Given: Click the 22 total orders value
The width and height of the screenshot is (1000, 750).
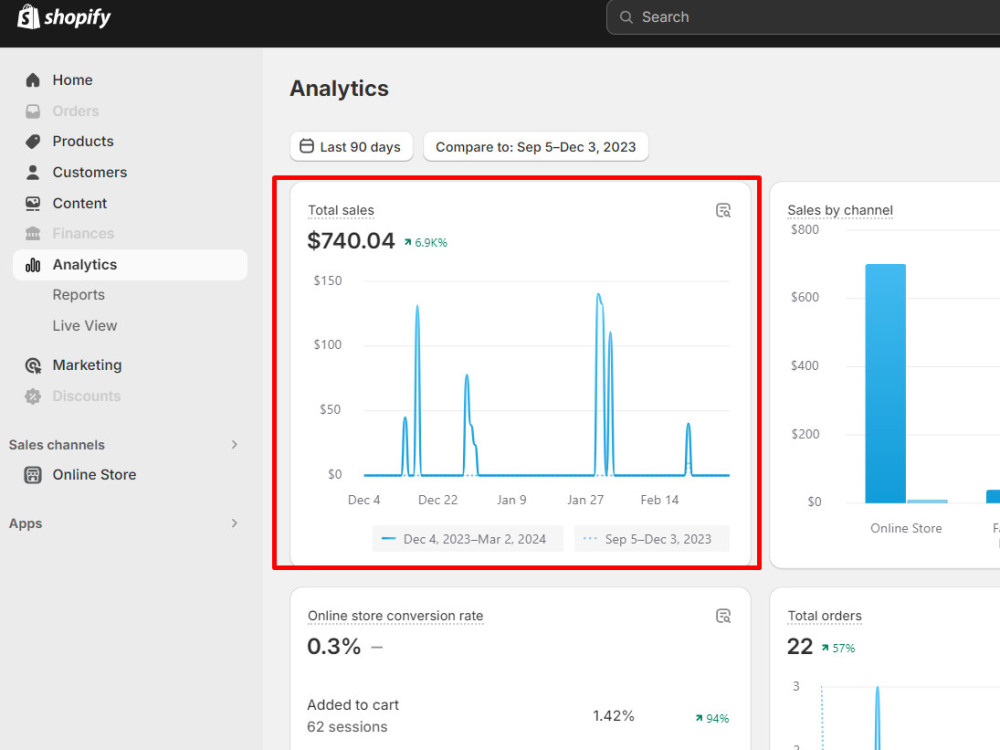Looking at the screenshot, I should (800, 647).
